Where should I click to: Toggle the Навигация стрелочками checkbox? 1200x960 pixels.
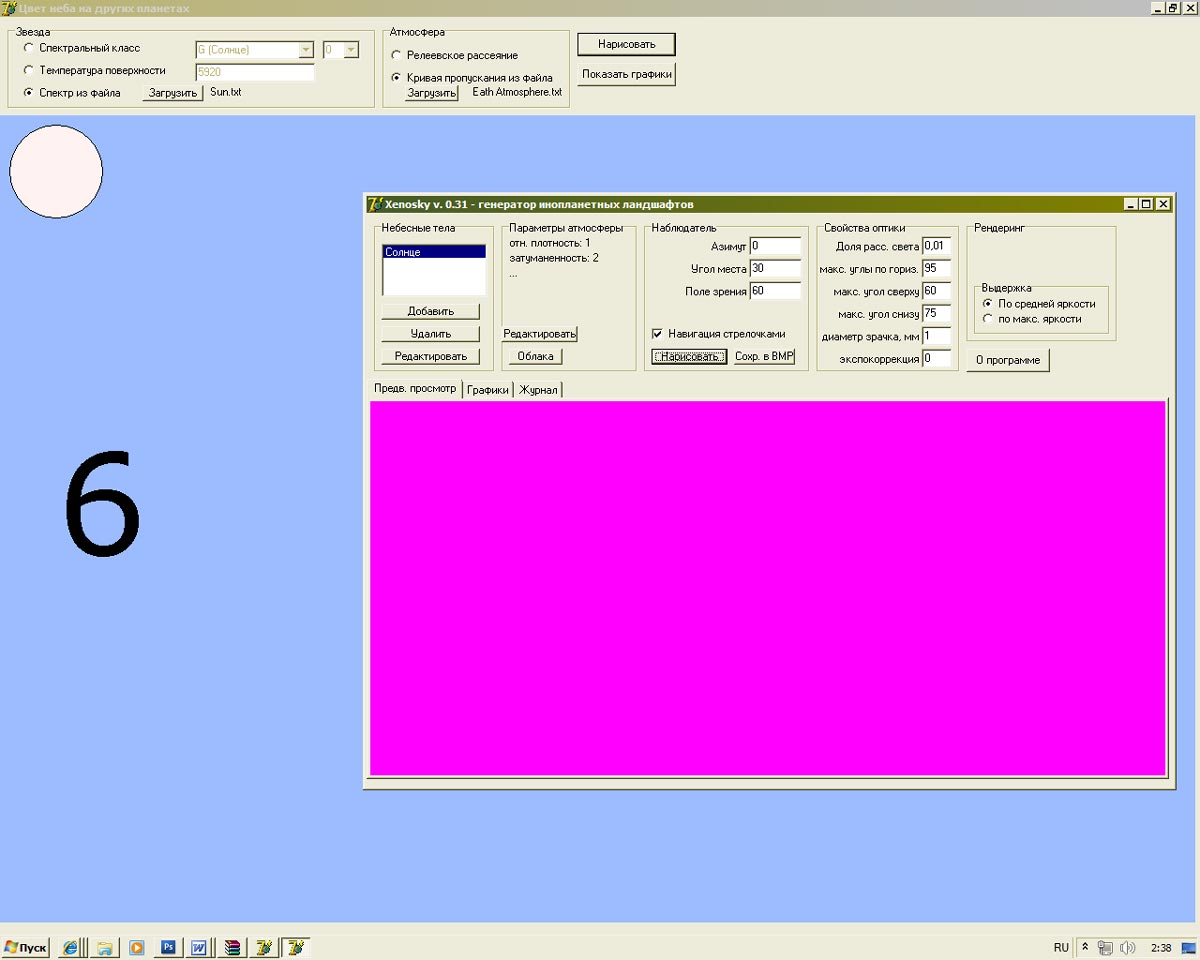[x=657, y=334]
